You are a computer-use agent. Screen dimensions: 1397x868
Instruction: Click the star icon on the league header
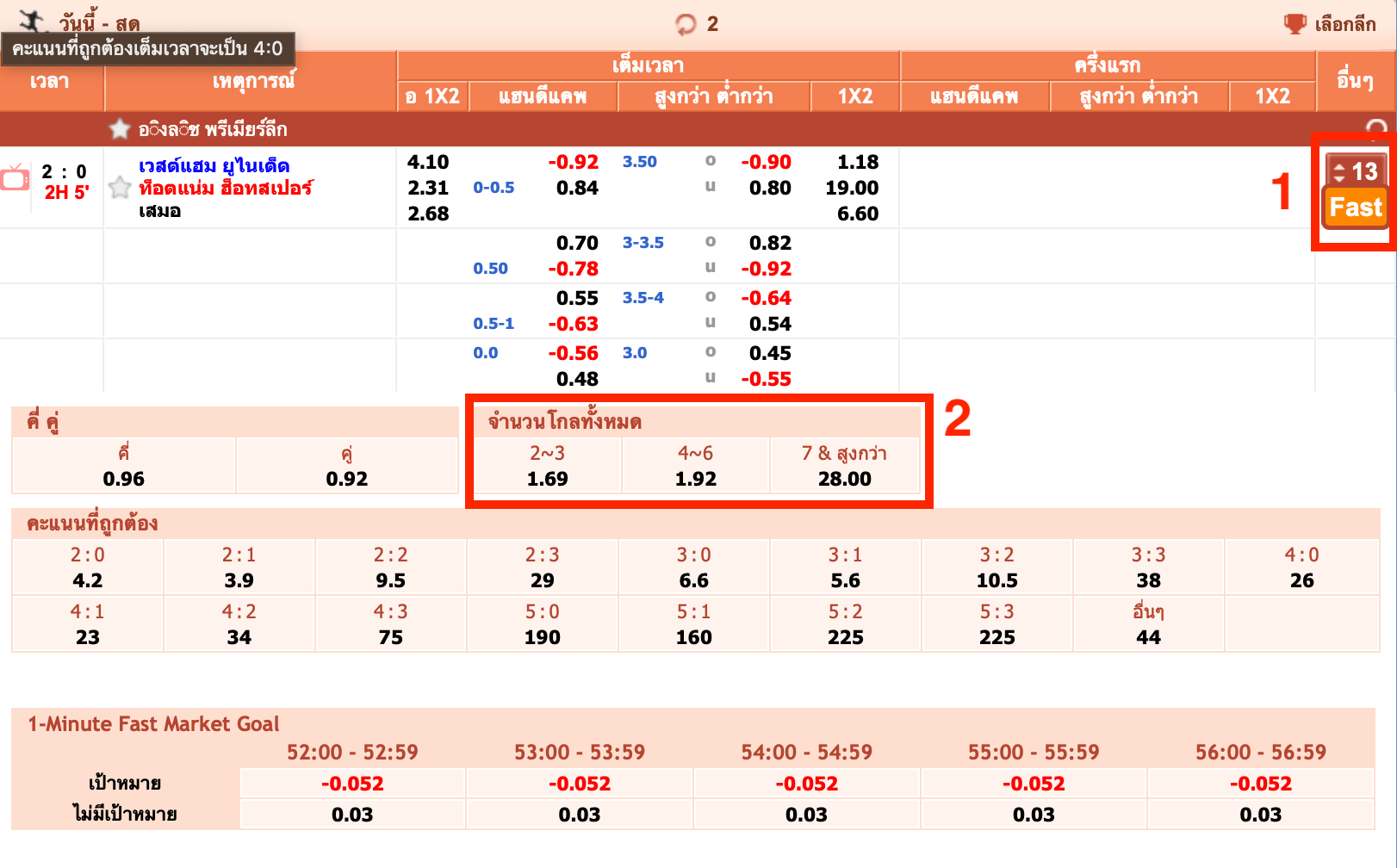click(119, 129)
